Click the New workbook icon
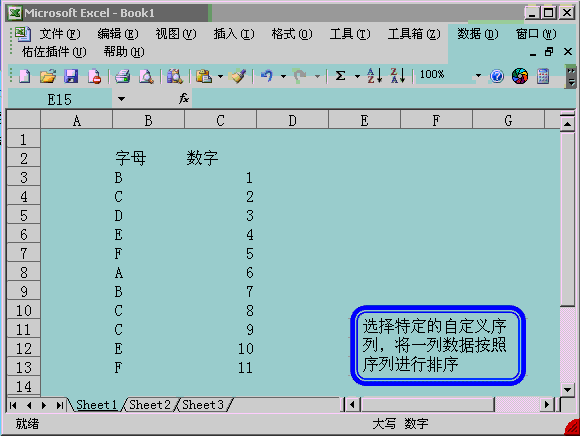The image size is (580, 436). [24, 76]
